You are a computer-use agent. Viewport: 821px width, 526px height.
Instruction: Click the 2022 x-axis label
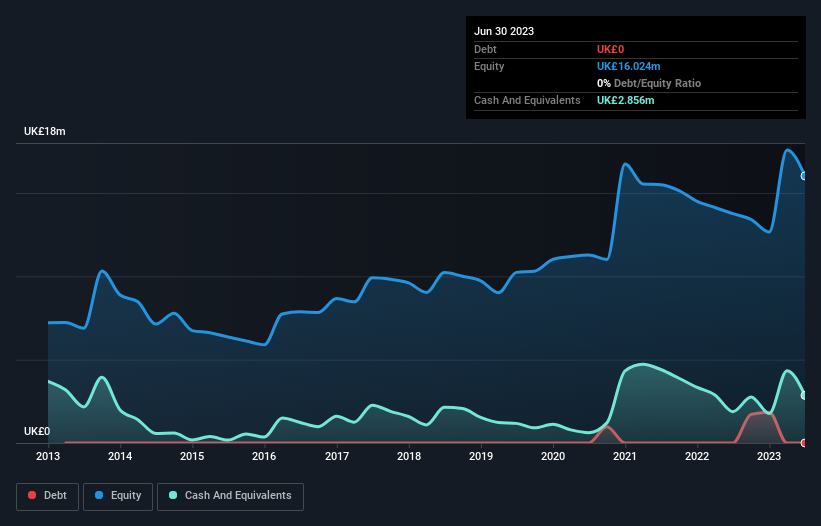coord(697,456)
